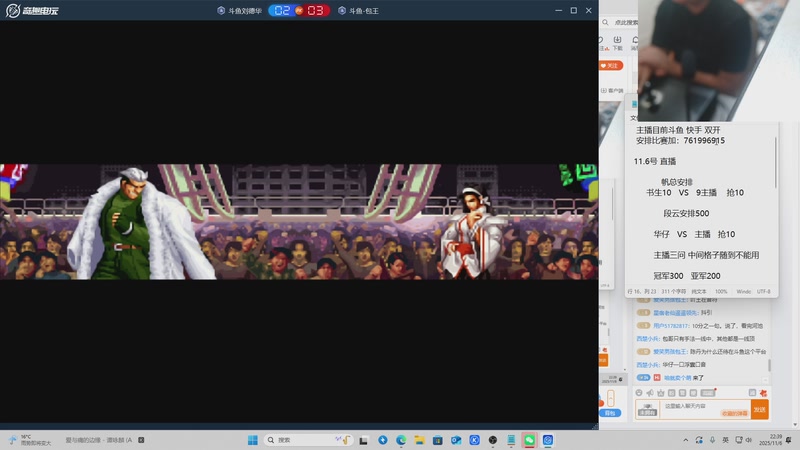800x450 pixels.
Task: Click chat message 华仔一口浮窗口音
Action: [x=671, y=365]
